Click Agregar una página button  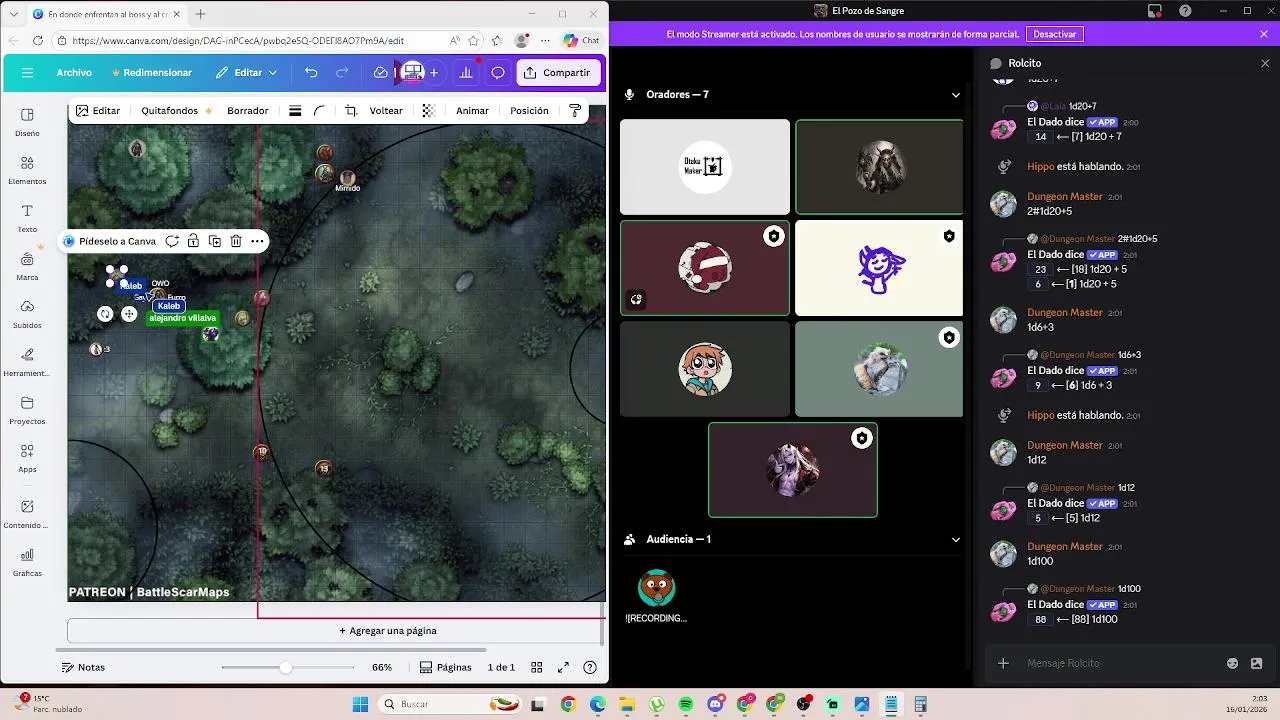(388, 631)
